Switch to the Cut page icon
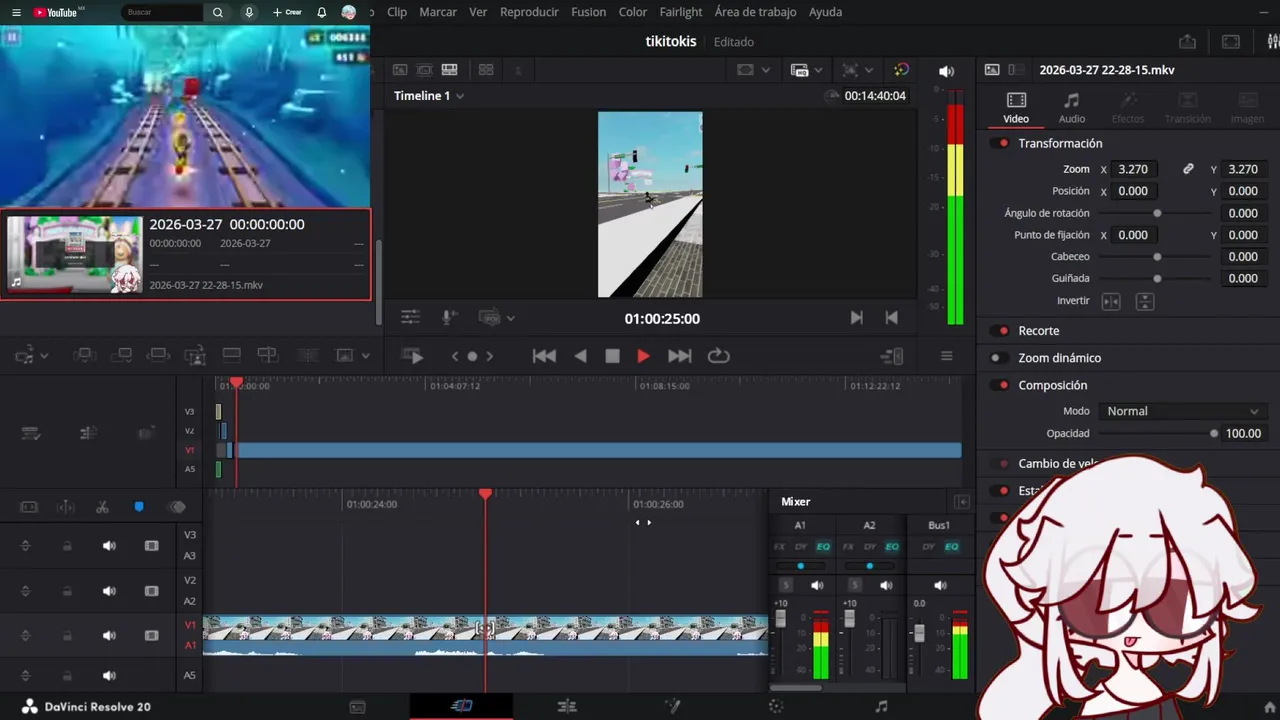Image resolution: width=1280 pixels, height=720 pixels. [461, 706]
